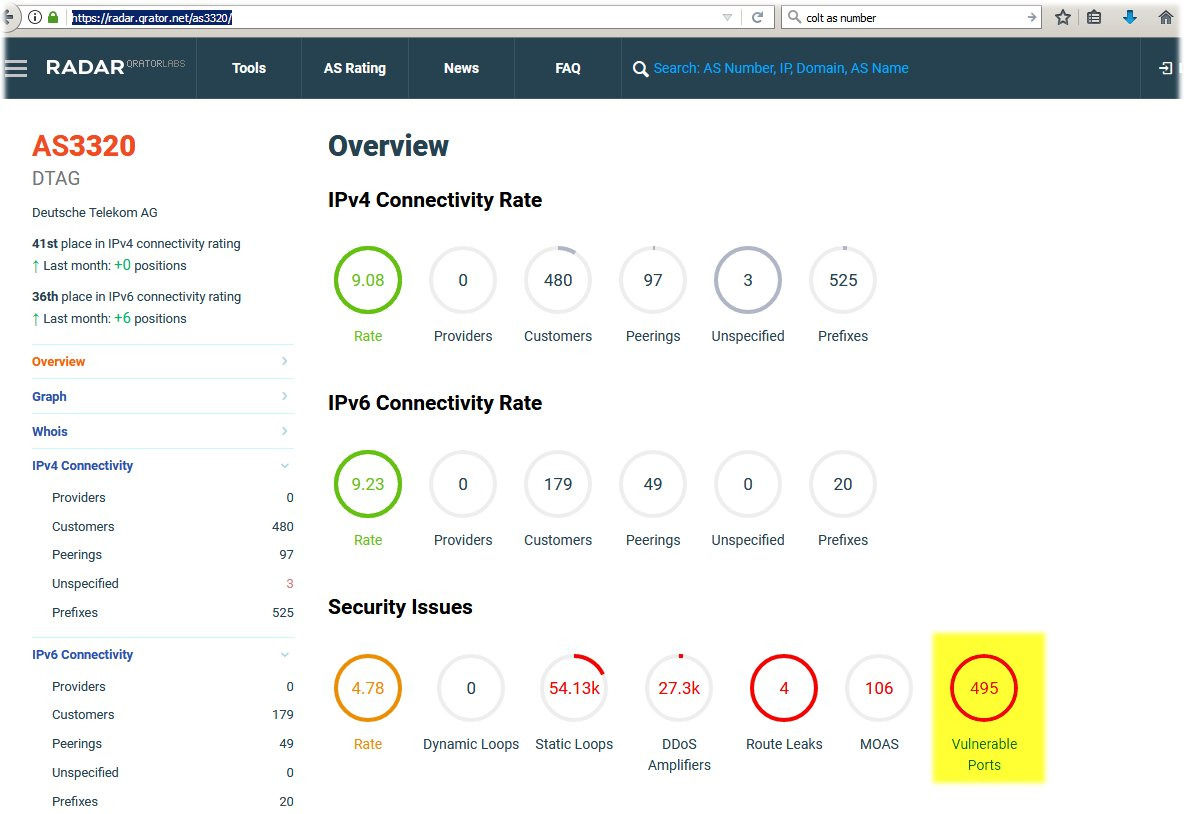The height and width of the screenshot is (814, 1184).
Task: Click the 495 Vulnerable Ports circle
Action: (984, 688)
